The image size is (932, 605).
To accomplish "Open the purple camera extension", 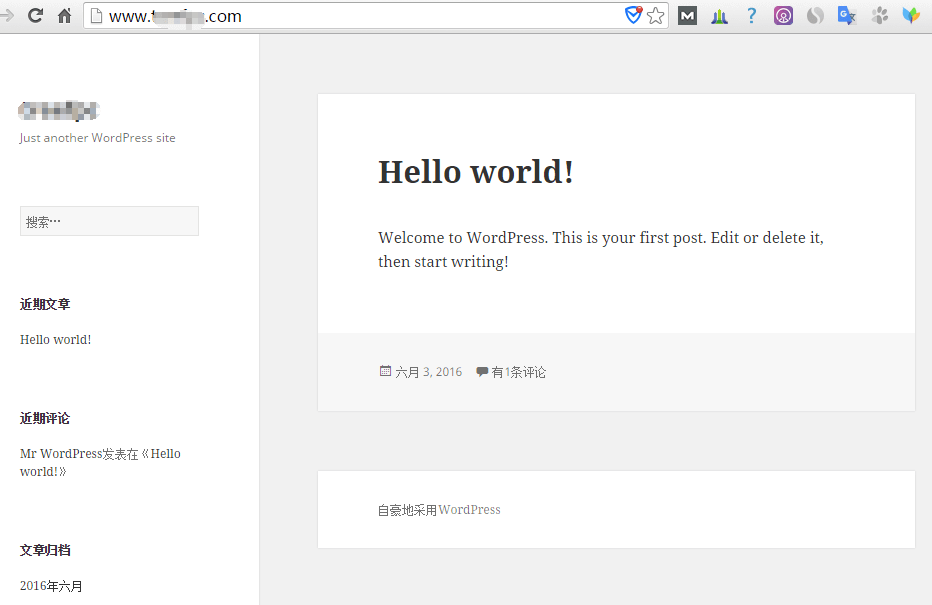I will click(783, 15).
